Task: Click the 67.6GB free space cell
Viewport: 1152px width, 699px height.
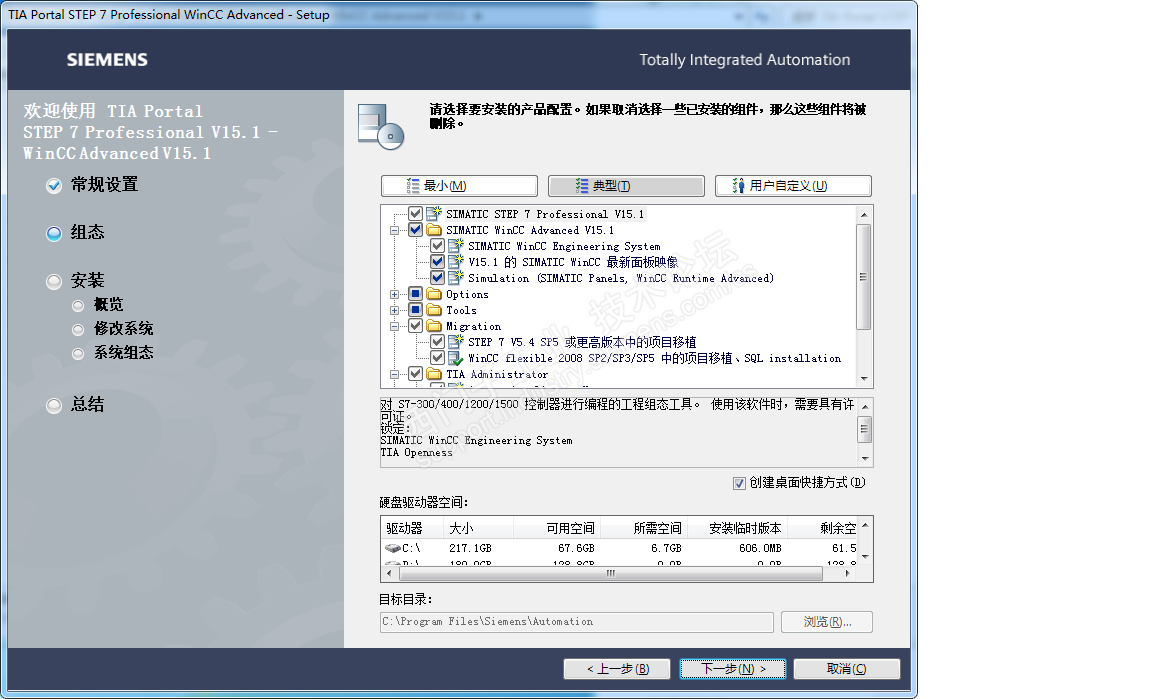Action: click(576, 548)
